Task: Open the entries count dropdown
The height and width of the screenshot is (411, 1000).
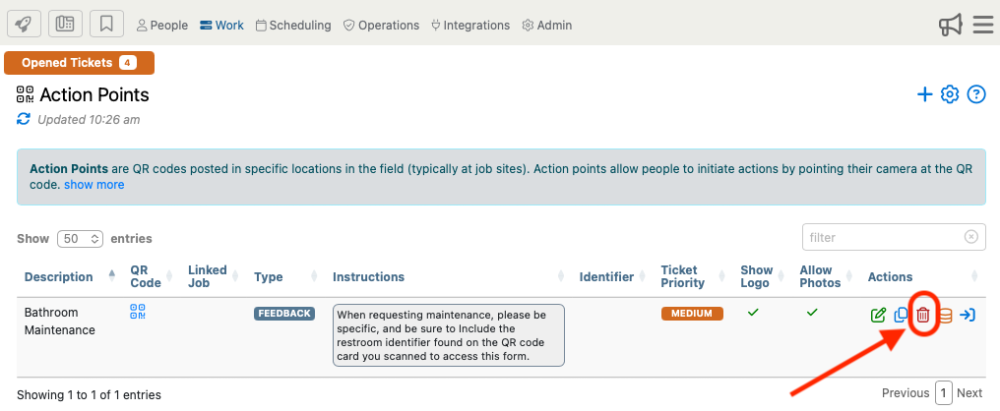Action: coord(81,239)
